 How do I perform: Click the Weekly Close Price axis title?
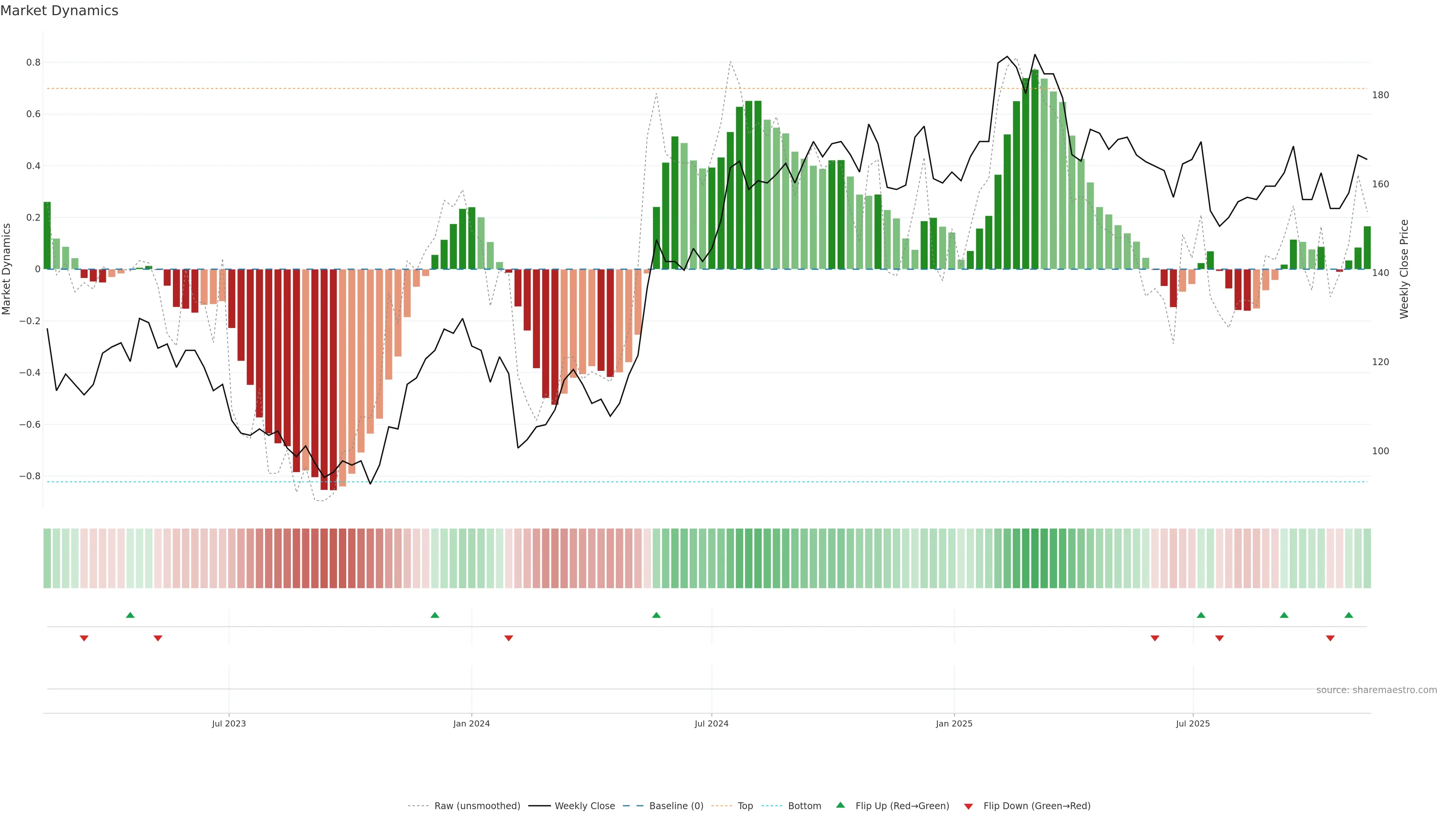(1404, 269)
